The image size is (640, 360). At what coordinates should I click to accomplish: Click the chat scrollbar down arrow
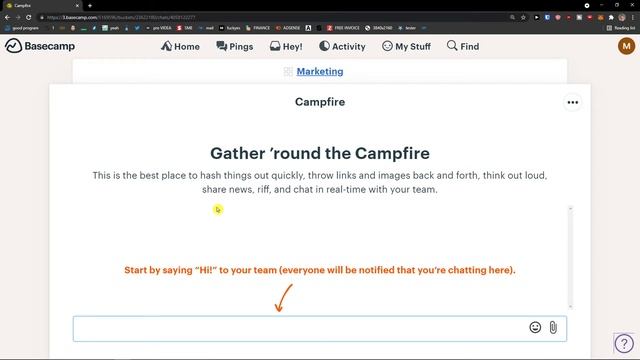tap(571, 307)
